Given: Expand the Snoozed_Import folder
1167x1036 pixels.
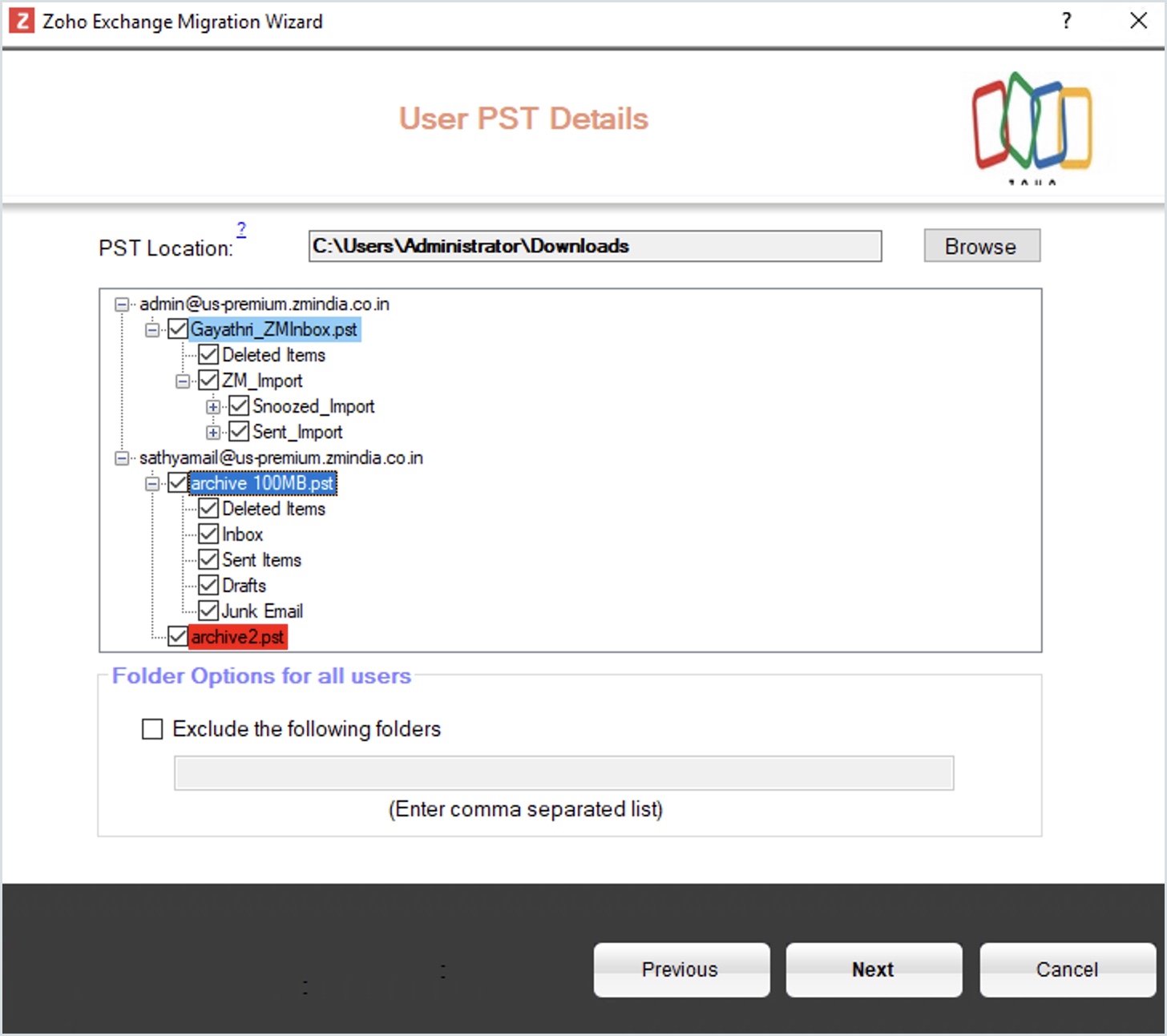Looking at the screenshot, I should 212,407.
